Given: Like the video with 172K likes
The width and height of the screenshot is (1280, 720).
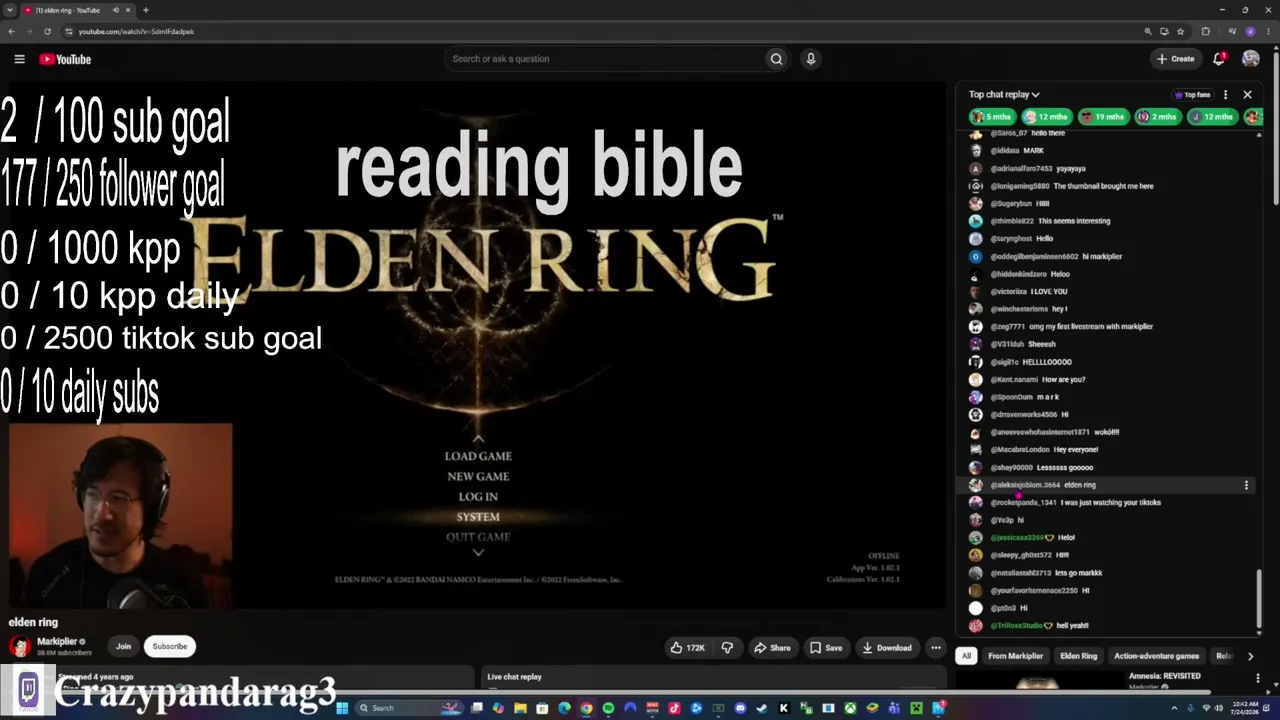Looking at the screenshot, I should [x=687, y=648].
